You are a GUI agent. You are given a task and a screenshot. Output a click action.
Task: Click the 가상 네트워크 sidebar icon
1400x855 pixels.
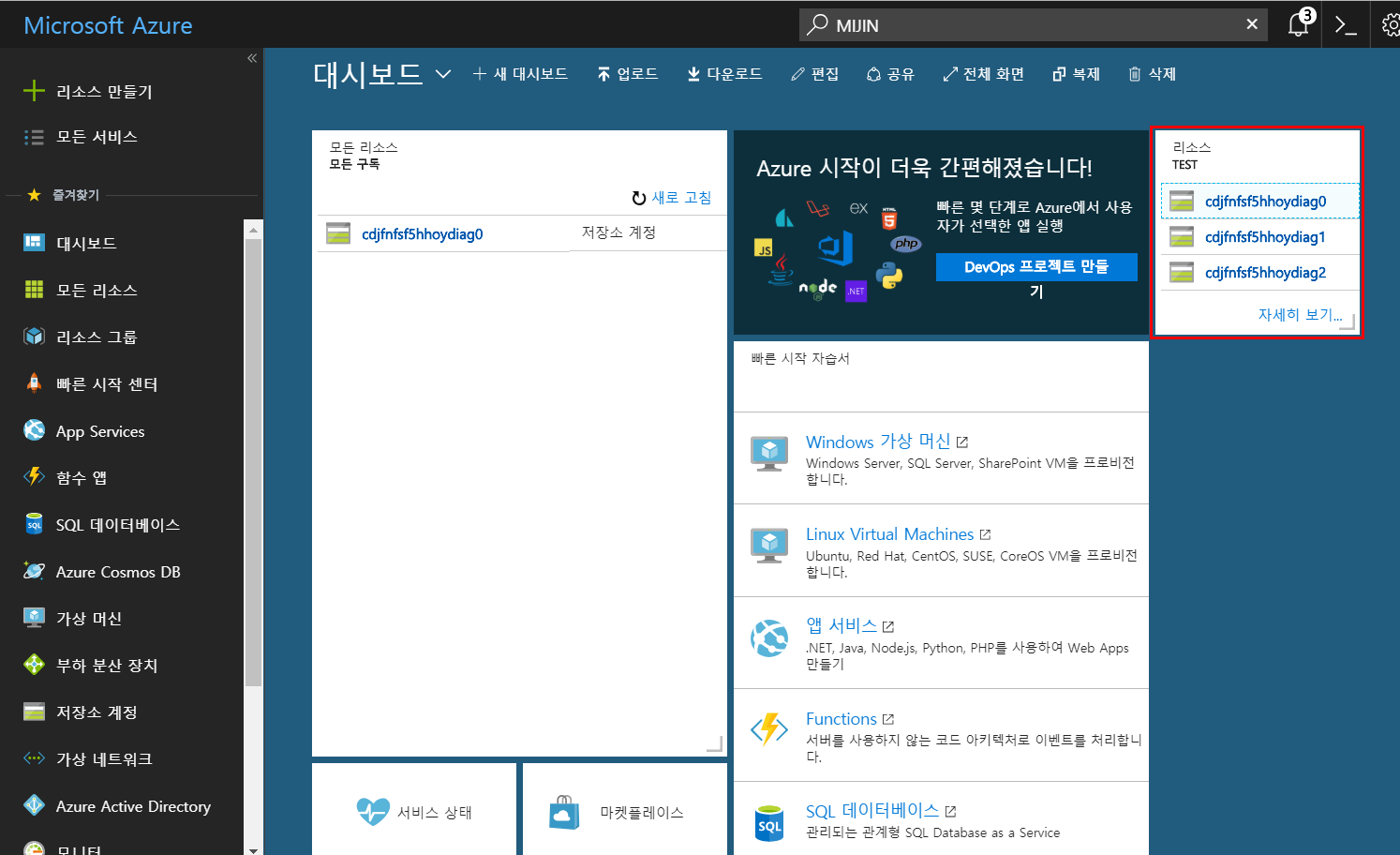(x=34, y=758)
